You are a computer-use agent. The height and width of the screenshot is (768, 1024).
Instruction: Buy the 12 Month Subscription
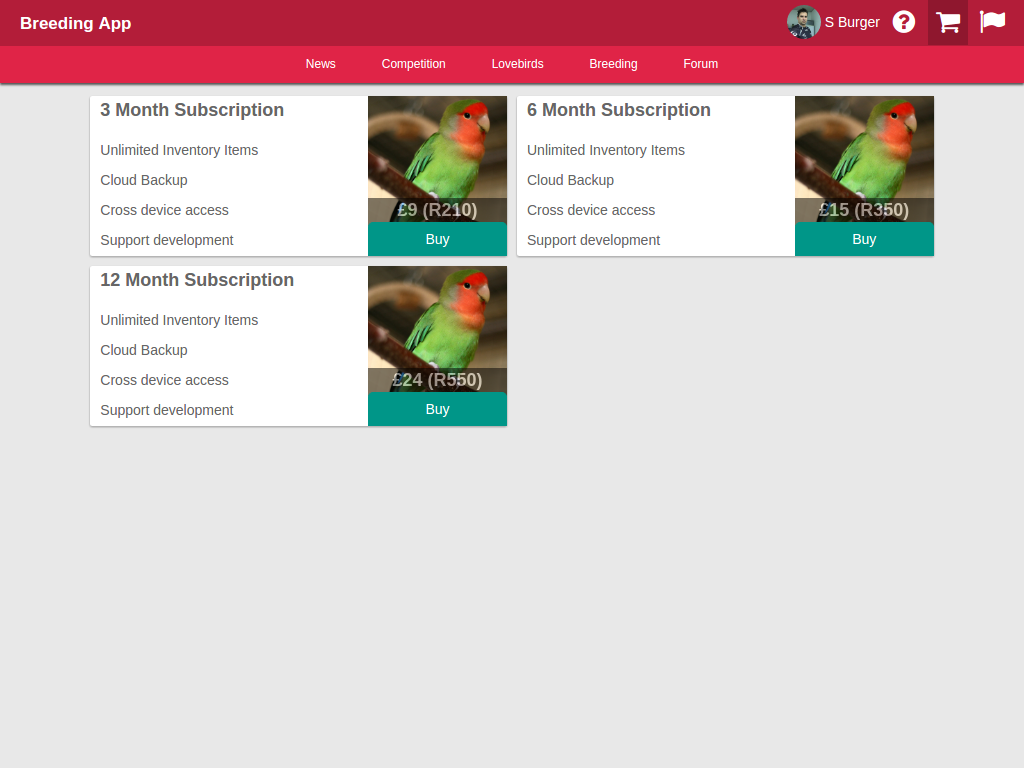click(438, 409)
